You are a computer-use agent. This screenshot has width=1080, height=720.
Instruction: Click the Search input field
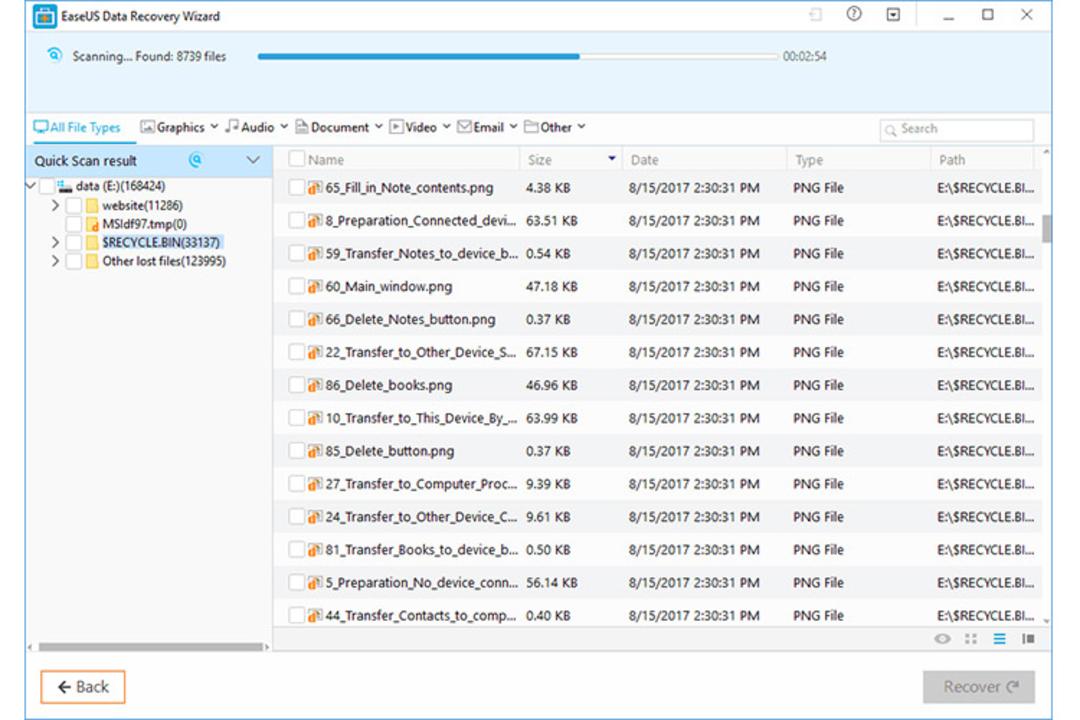coord(957,130)
